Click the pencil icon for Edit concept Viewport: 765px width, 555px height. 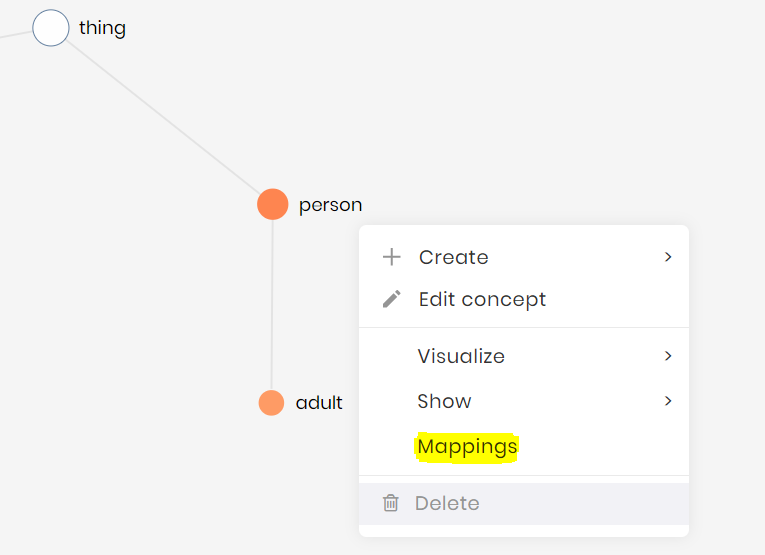pyautogui.click(x=392, y=299)
